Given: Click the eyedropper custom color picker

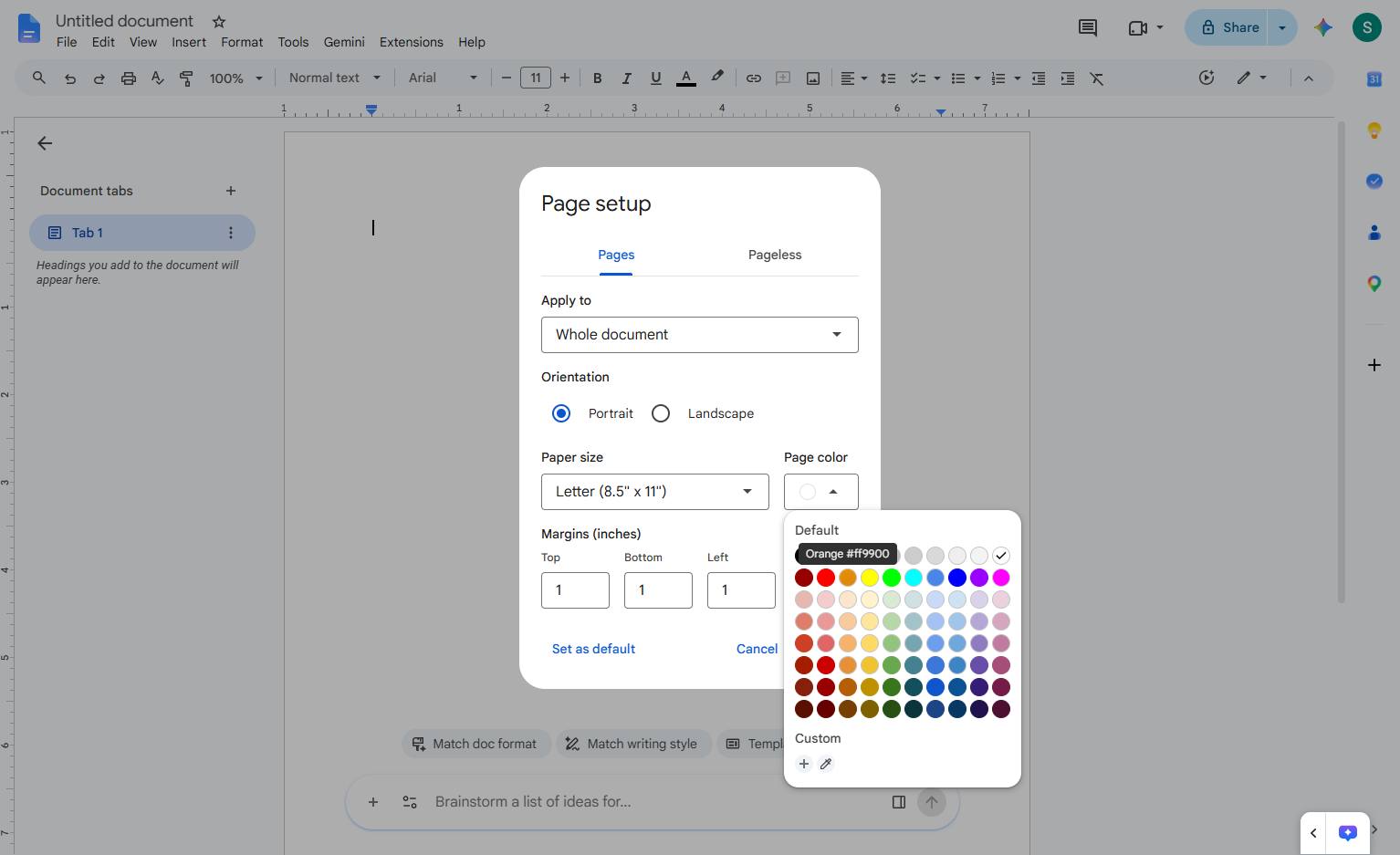Looking at the screenshot, I should coord(826,764).
